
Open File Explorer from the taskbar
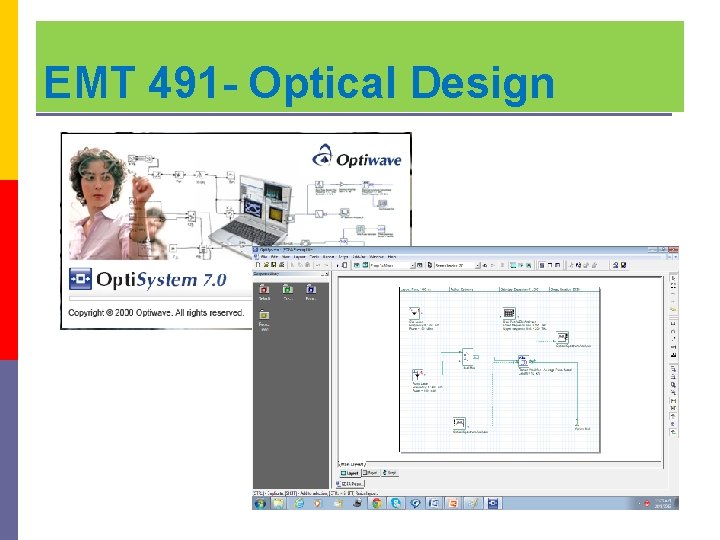[x=279, y=503]
